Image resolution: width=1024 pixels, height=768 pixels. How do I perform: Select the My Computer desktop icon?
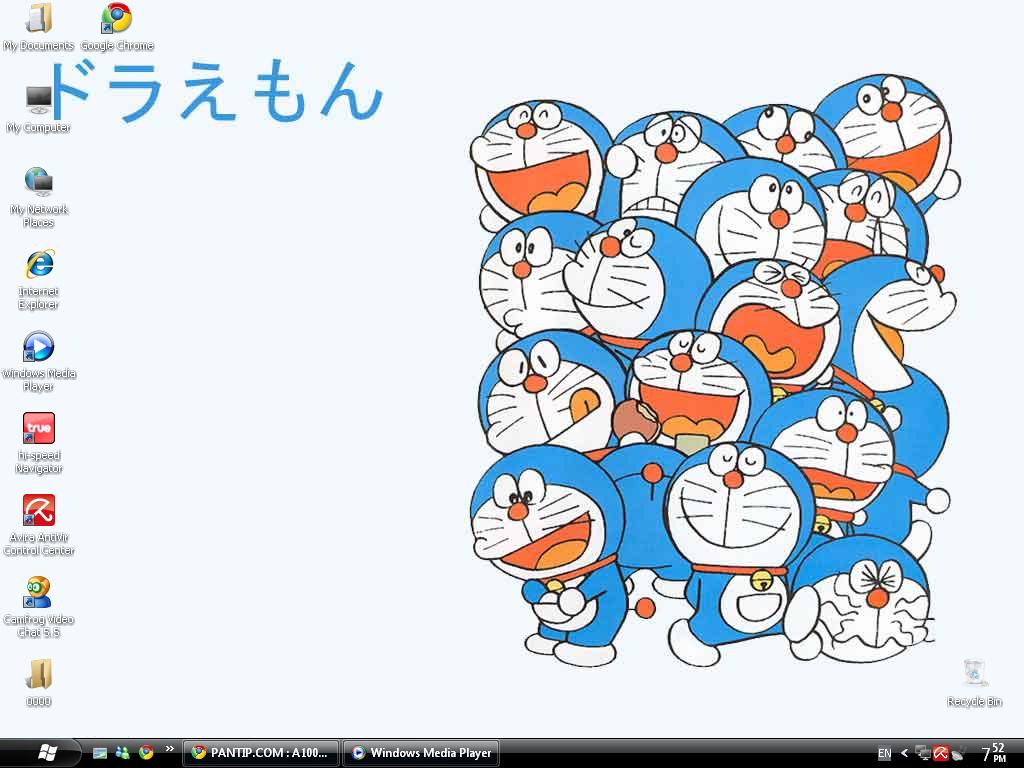coord(39,108)
